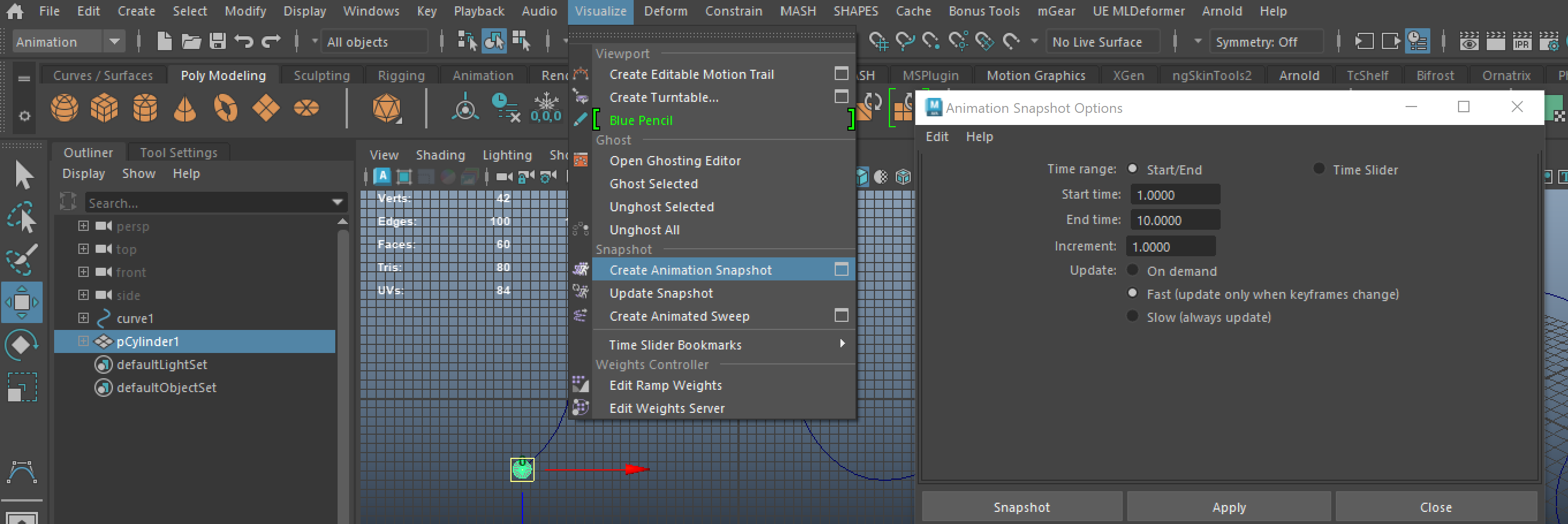Switch to the Sculpting shelf tab
Viewport: 1568px width, 524px height.
[321, 75]
